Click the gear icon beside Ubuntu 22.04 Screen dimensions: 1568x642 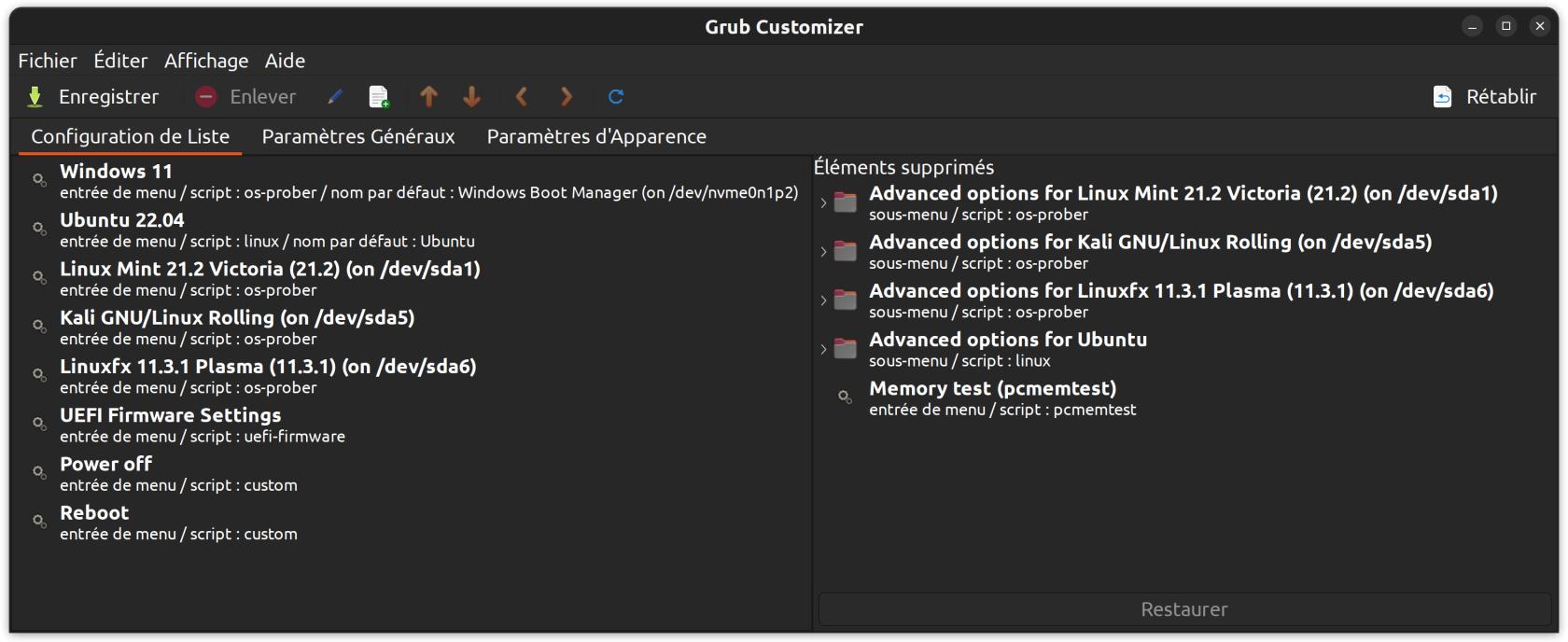click(x=39, y=229)
